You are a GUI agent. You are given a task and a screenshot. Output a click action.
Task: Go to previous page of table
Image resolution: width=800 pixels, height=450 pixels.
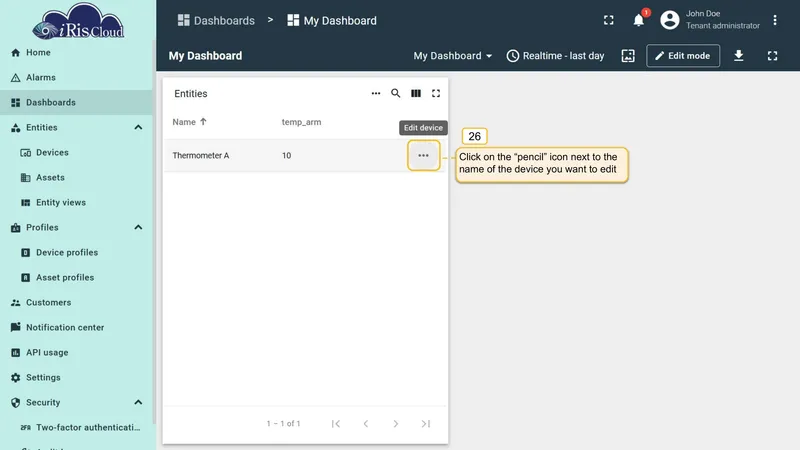point(366,423)
